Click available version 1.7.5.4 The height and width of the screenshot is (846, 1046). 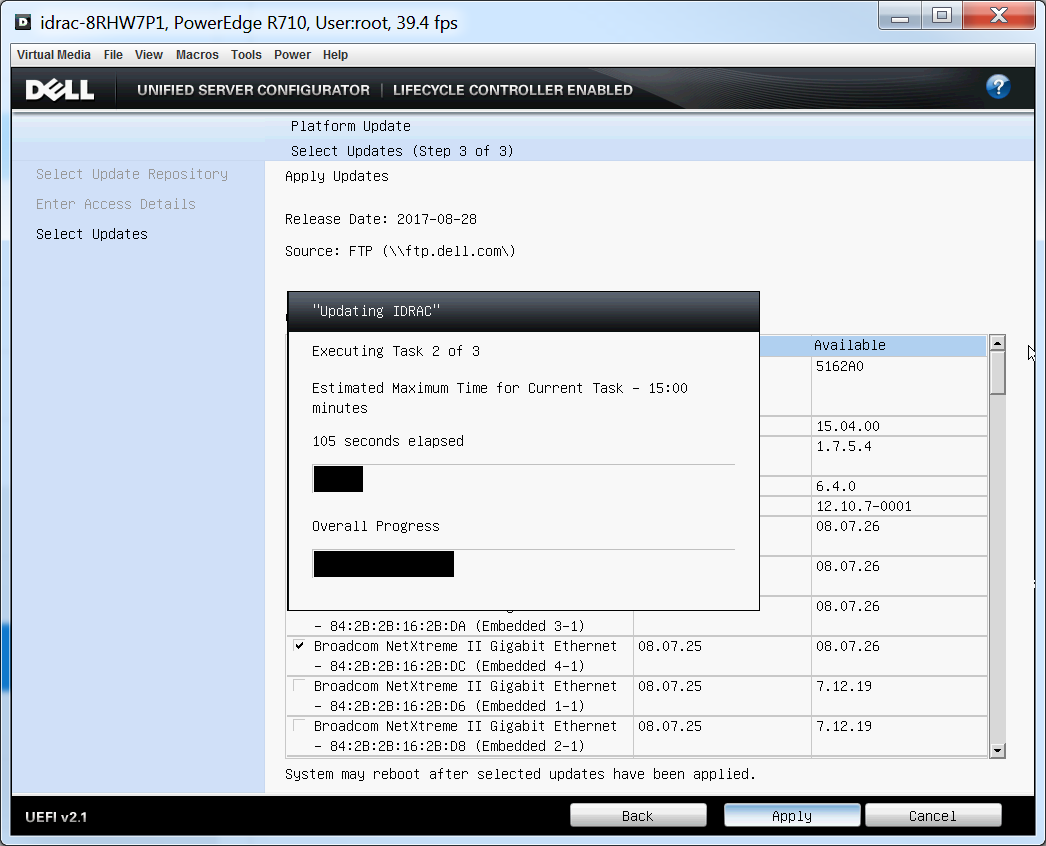coord(844,446)
